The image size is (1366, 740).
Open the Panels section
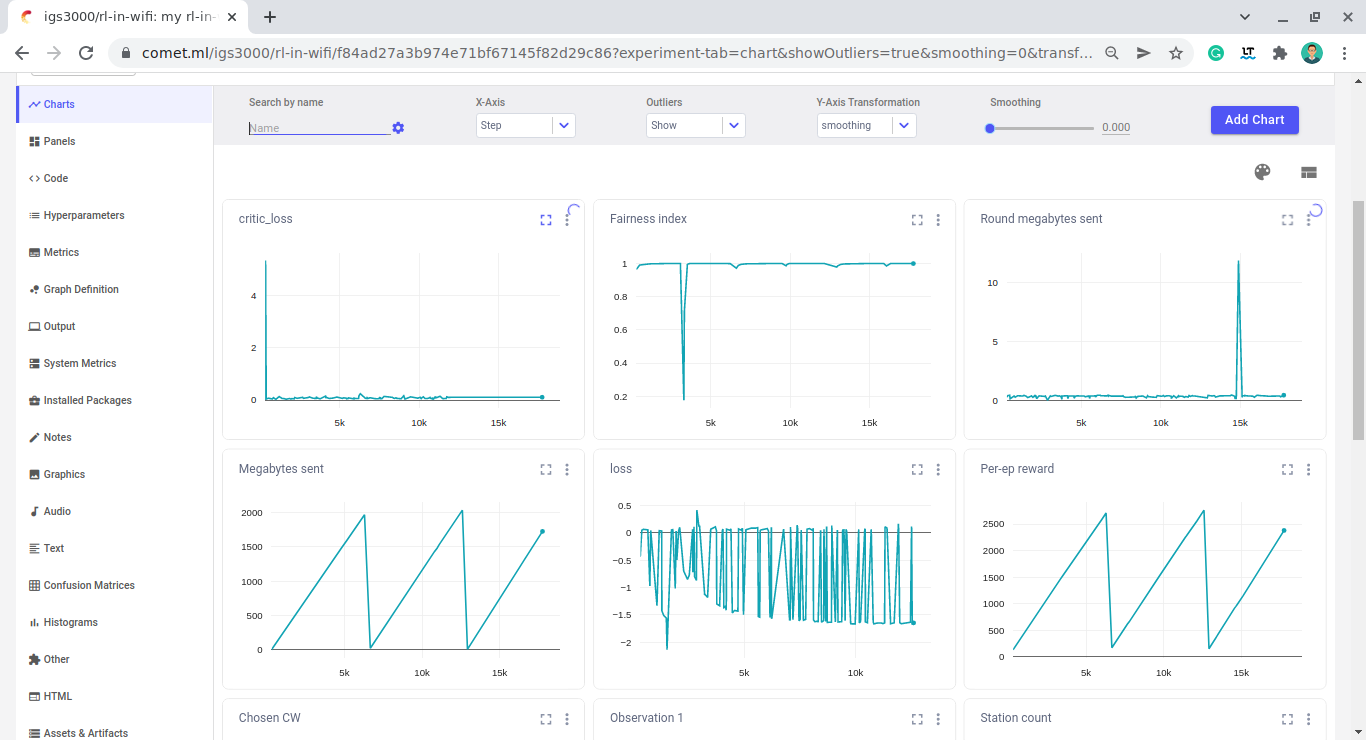pos(115,141)
